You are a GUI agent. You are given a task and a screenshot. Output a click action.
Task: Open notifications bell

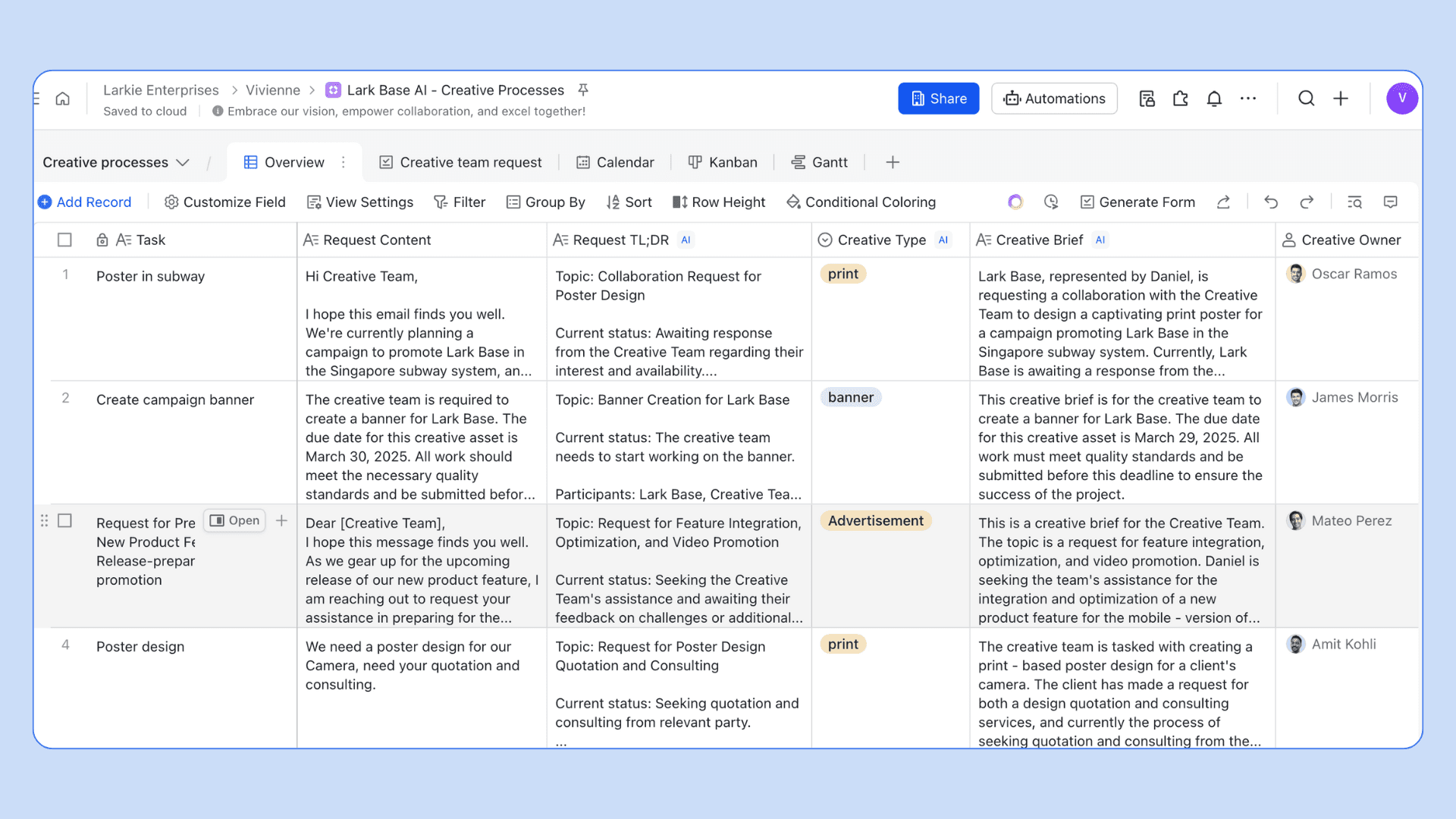pyautogui.click(x=1214, y=99)
